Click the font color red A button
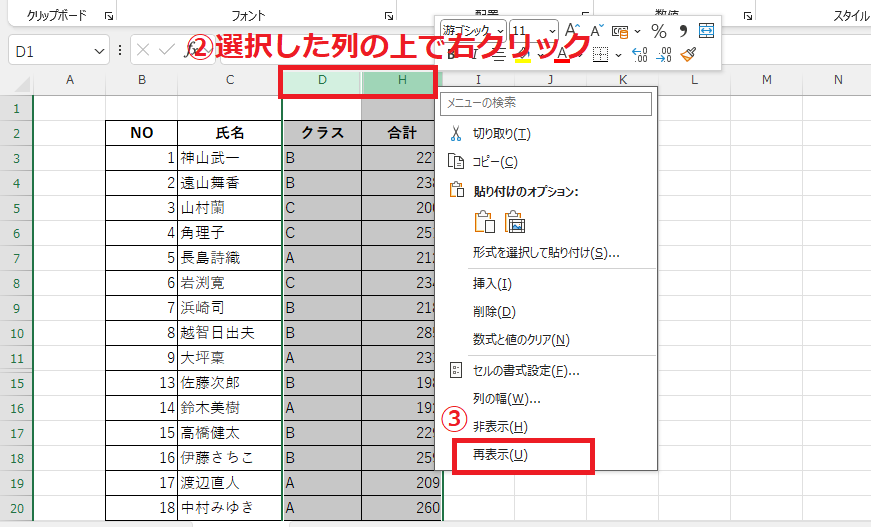 (x=562, y=54)
